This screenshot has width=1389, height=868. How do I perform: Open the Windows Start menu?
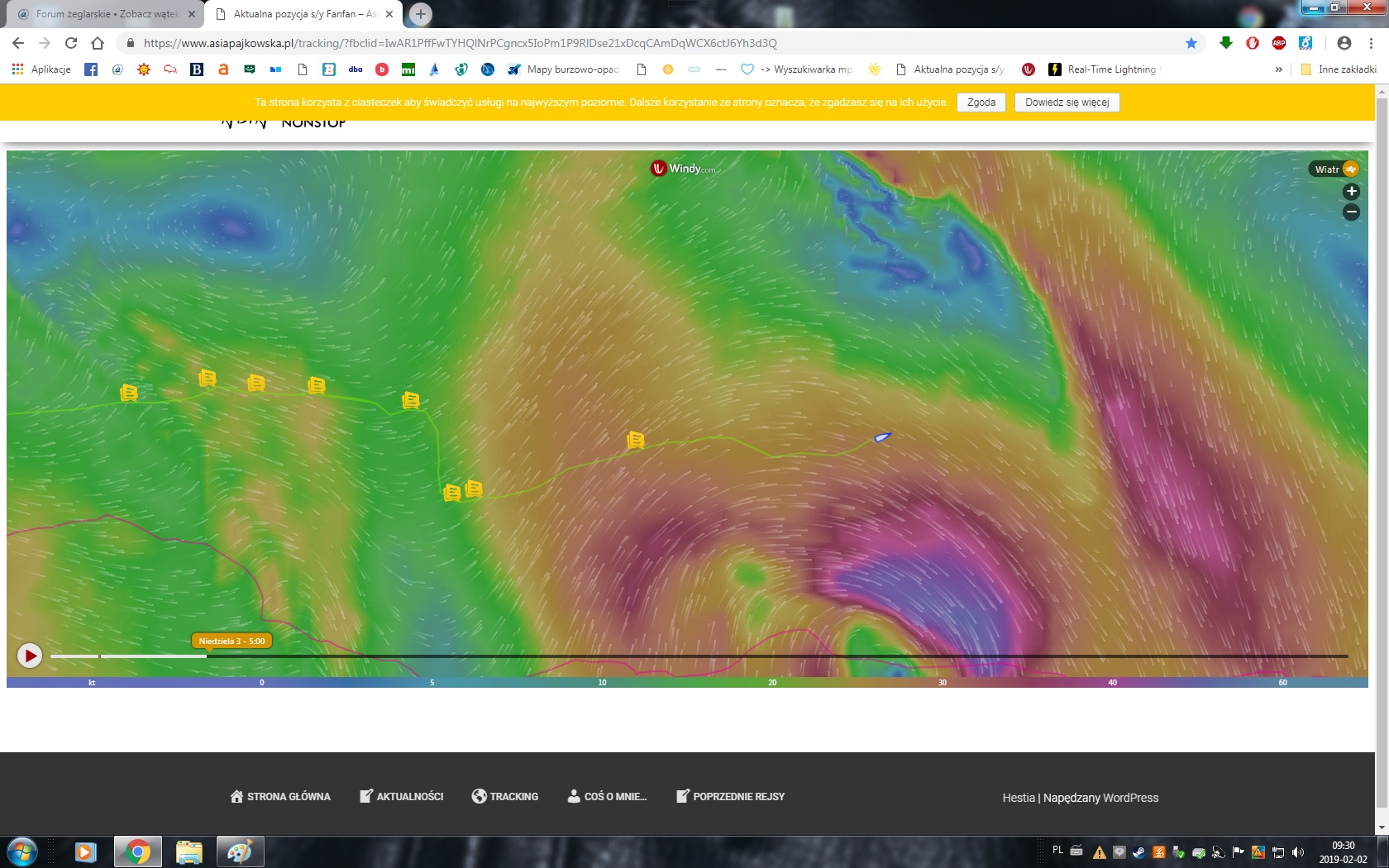(21, 851)
